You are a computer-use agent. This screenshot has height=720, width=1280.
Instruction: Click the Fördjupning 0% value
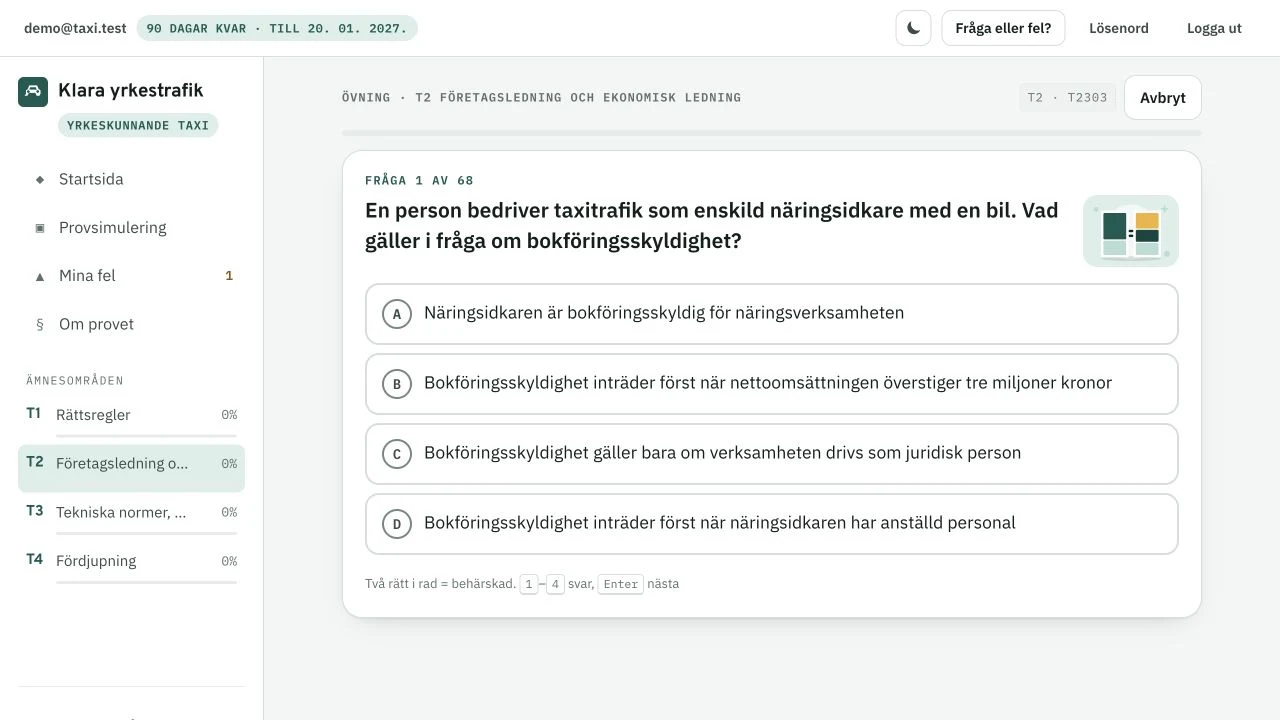click(229, 561)
